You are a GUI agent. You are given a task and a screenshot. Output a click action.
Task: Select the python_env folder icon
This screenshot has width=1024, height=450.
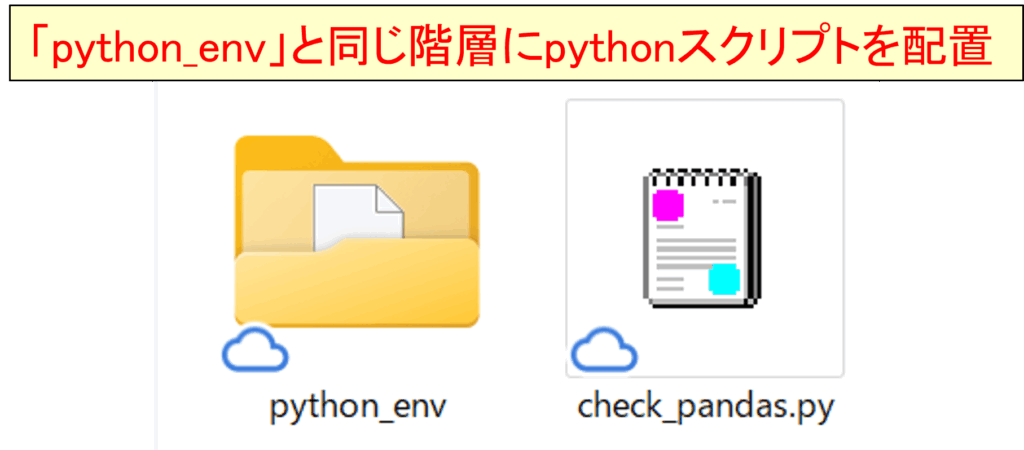tap(357, 231)
